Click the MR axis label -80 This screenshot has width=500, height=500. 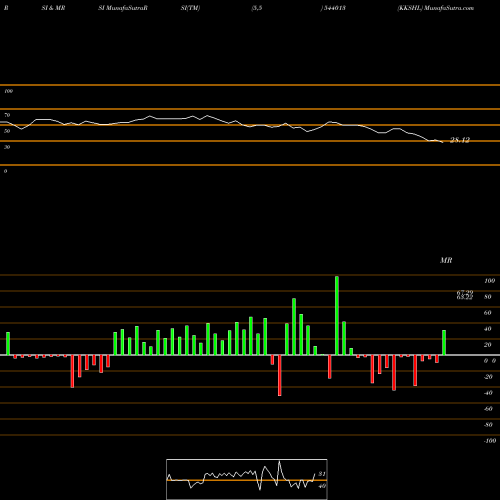pyautogui.click(x=488, y=425)
